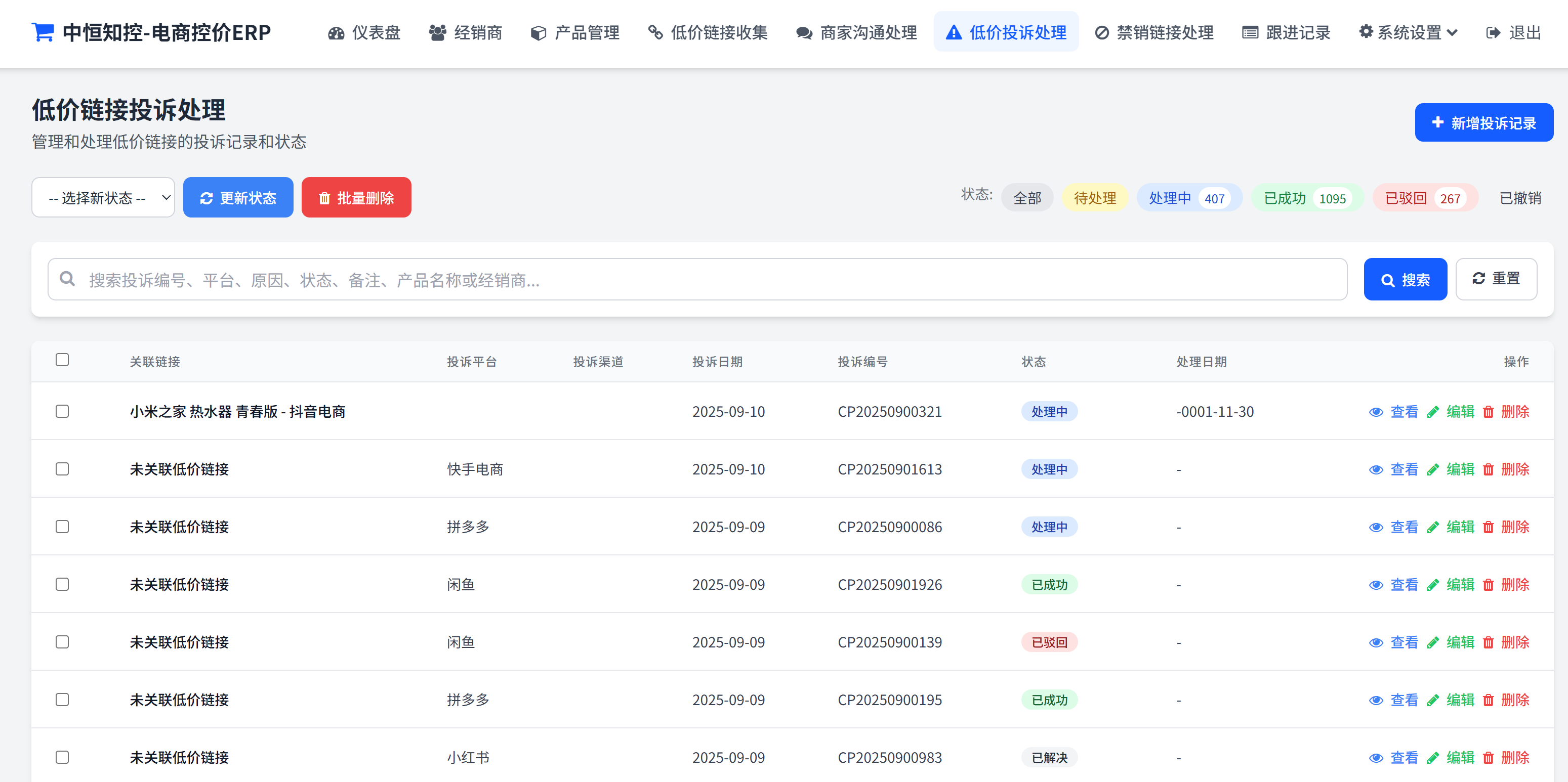Toggle the select-all header checkbox
This screenshot has width=1568, height=782.
[x=62, y=360]
